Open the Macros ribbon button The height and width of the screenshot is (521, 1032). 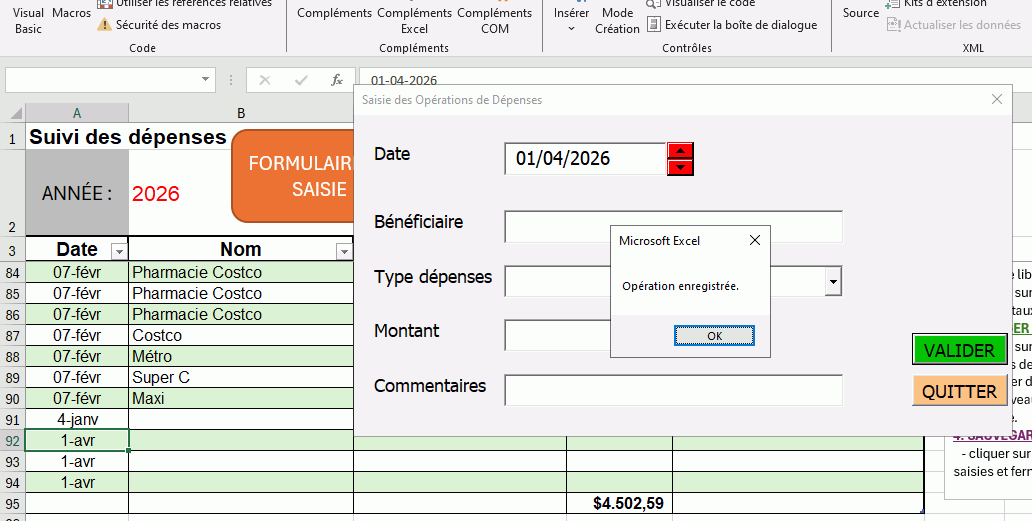71,13
